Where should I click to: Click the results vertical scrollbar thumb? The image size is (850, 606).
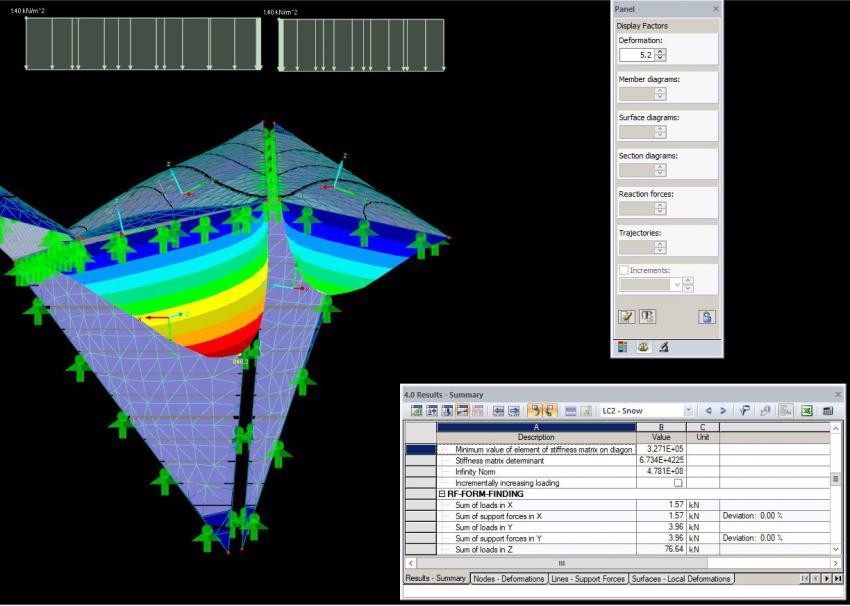[835, 479]
